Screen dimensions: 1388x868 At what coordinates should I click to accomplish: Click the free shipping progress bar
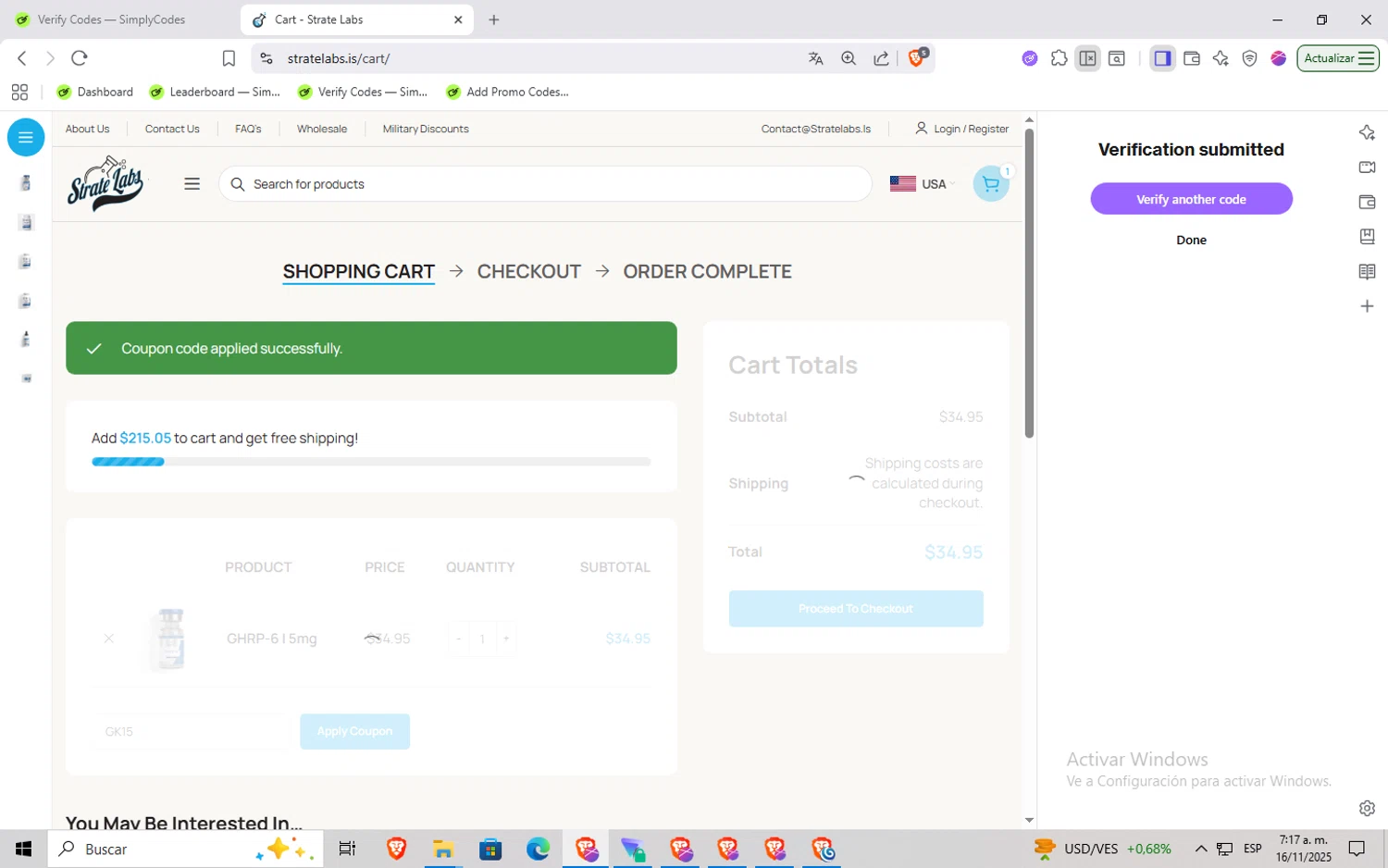(371, 462)
